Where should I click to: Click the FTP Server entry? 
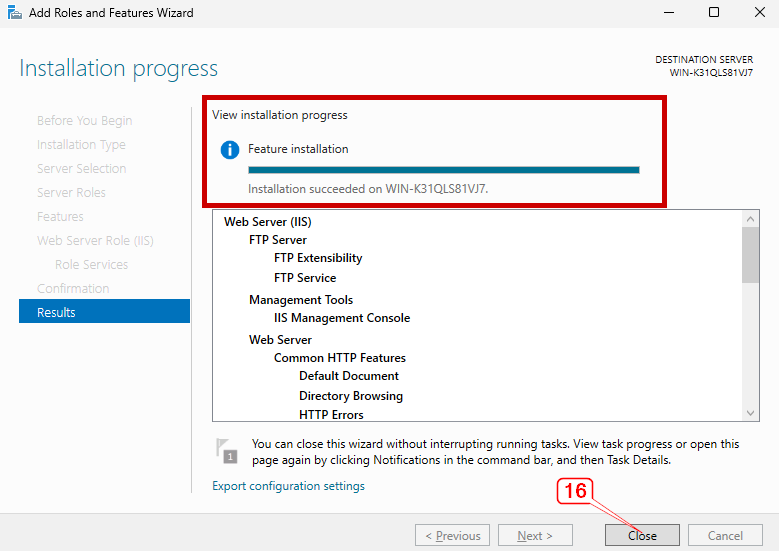[x=278, y=240]
